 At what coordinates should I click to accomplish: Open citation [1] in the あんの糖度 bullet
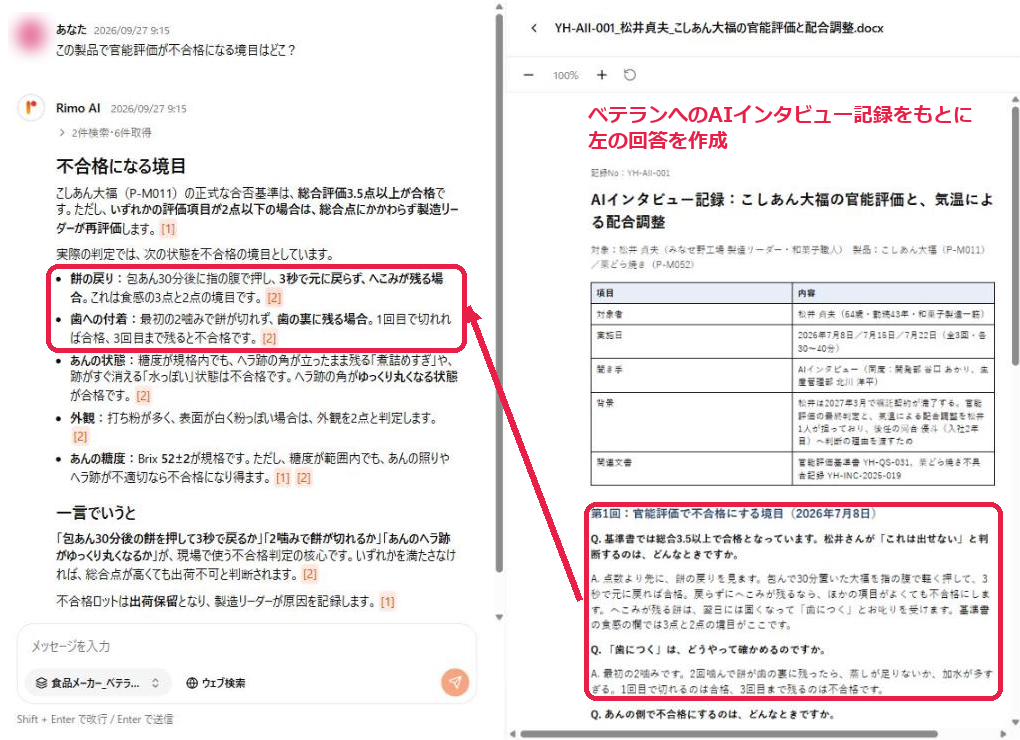pos(283,478)
